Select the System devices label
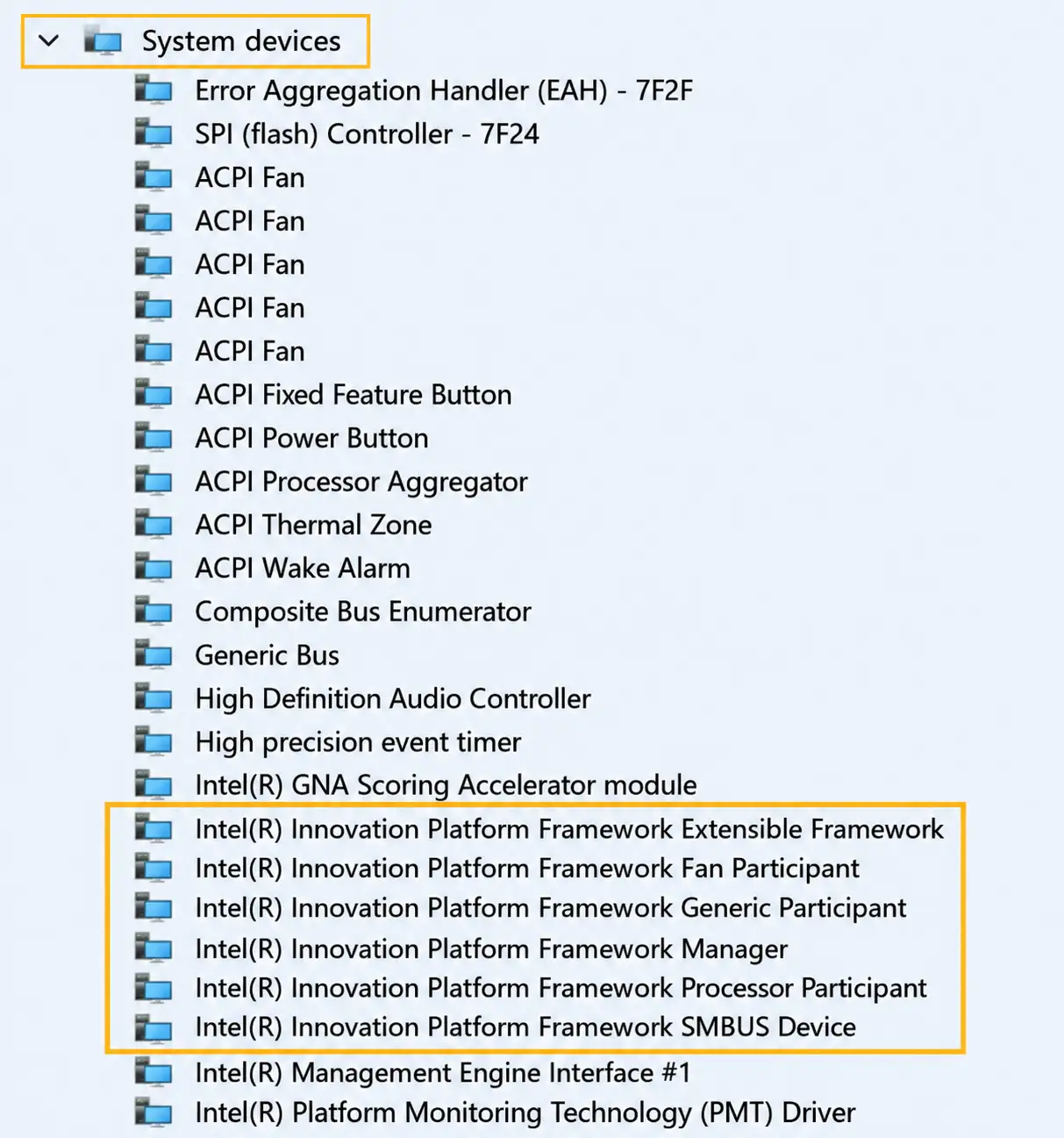Viewport: 1064px width, 1138px height. (241, 41)
